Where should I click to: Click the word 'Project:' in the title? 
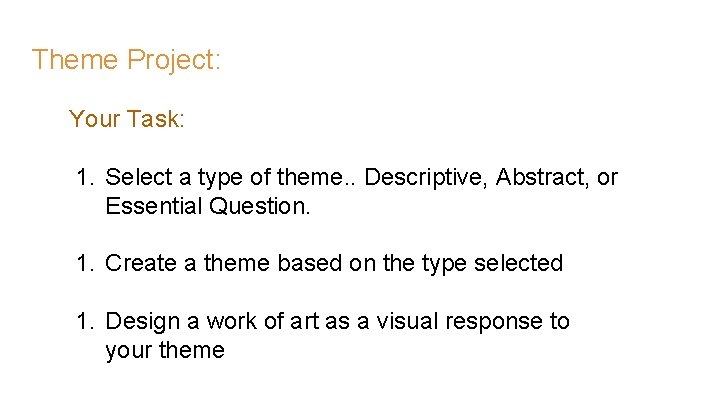pyautogui.click(x=174, y=60)
